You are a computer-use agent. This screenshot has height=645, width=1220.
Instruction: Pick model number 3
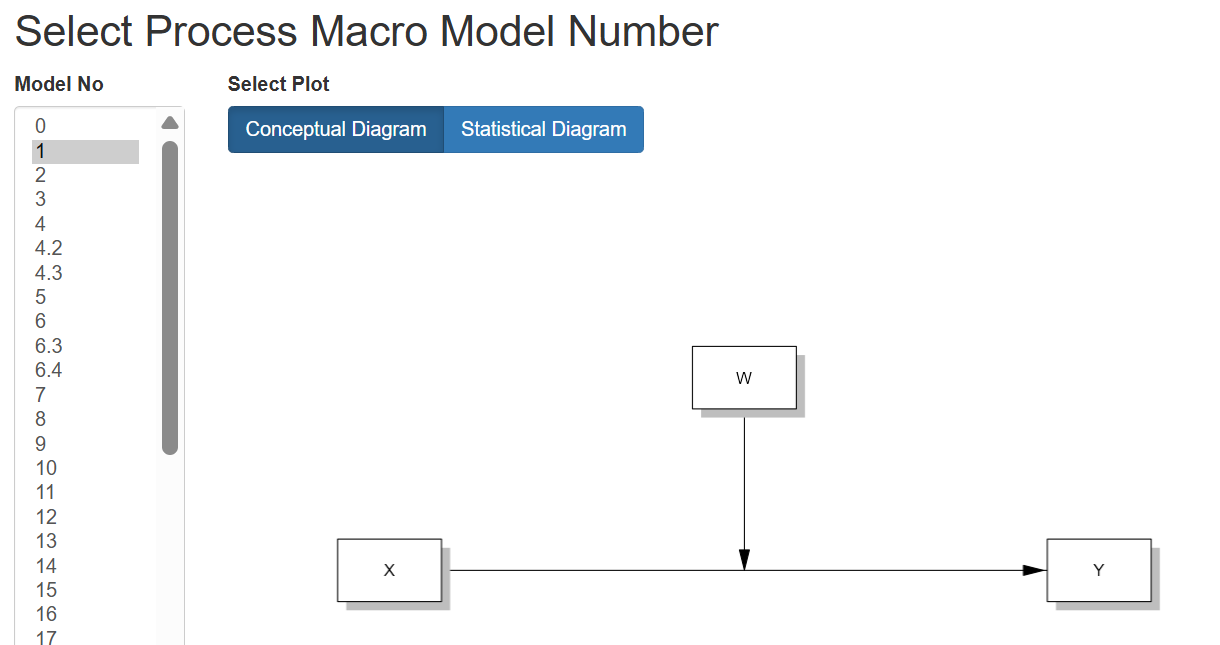41,199
